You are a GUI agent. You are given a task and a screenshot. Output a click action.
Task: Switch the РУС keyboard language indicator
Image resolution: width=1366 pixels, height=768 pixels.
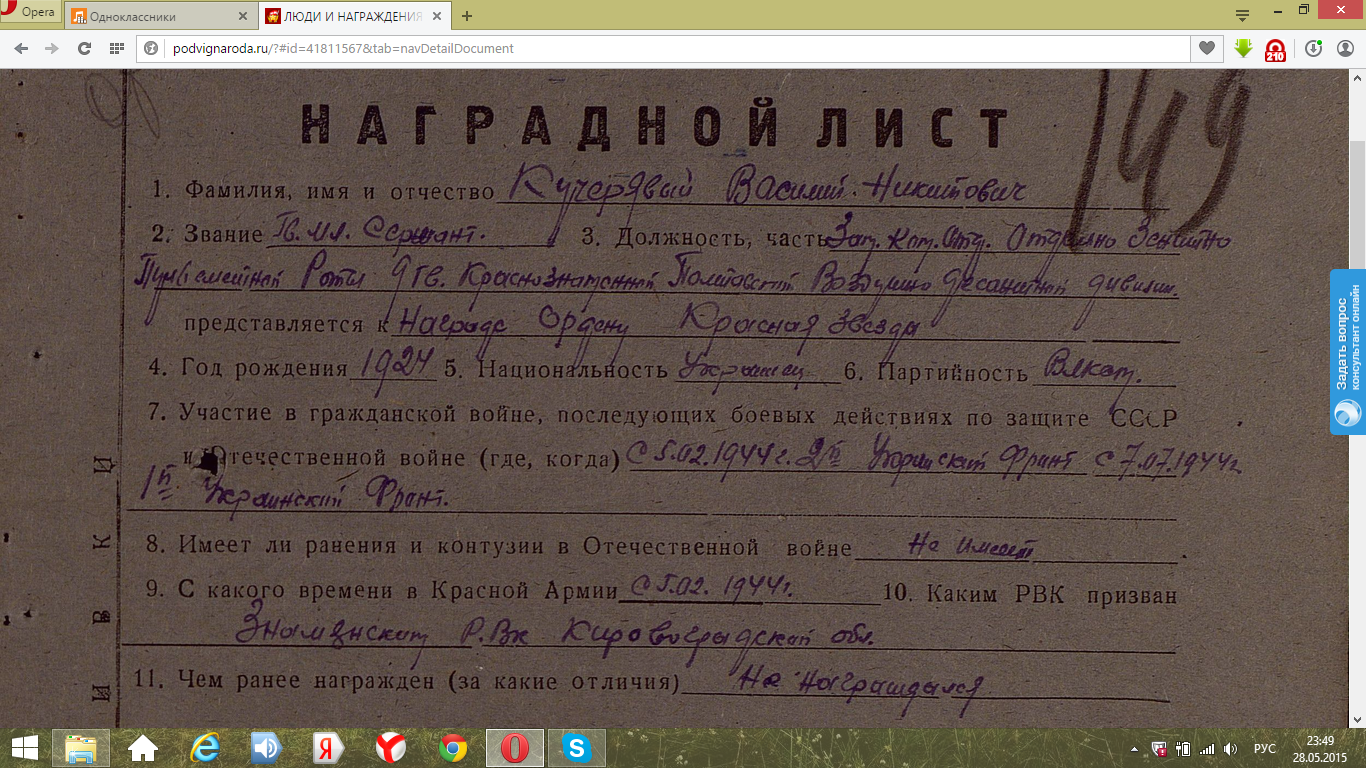(1264, 748)
